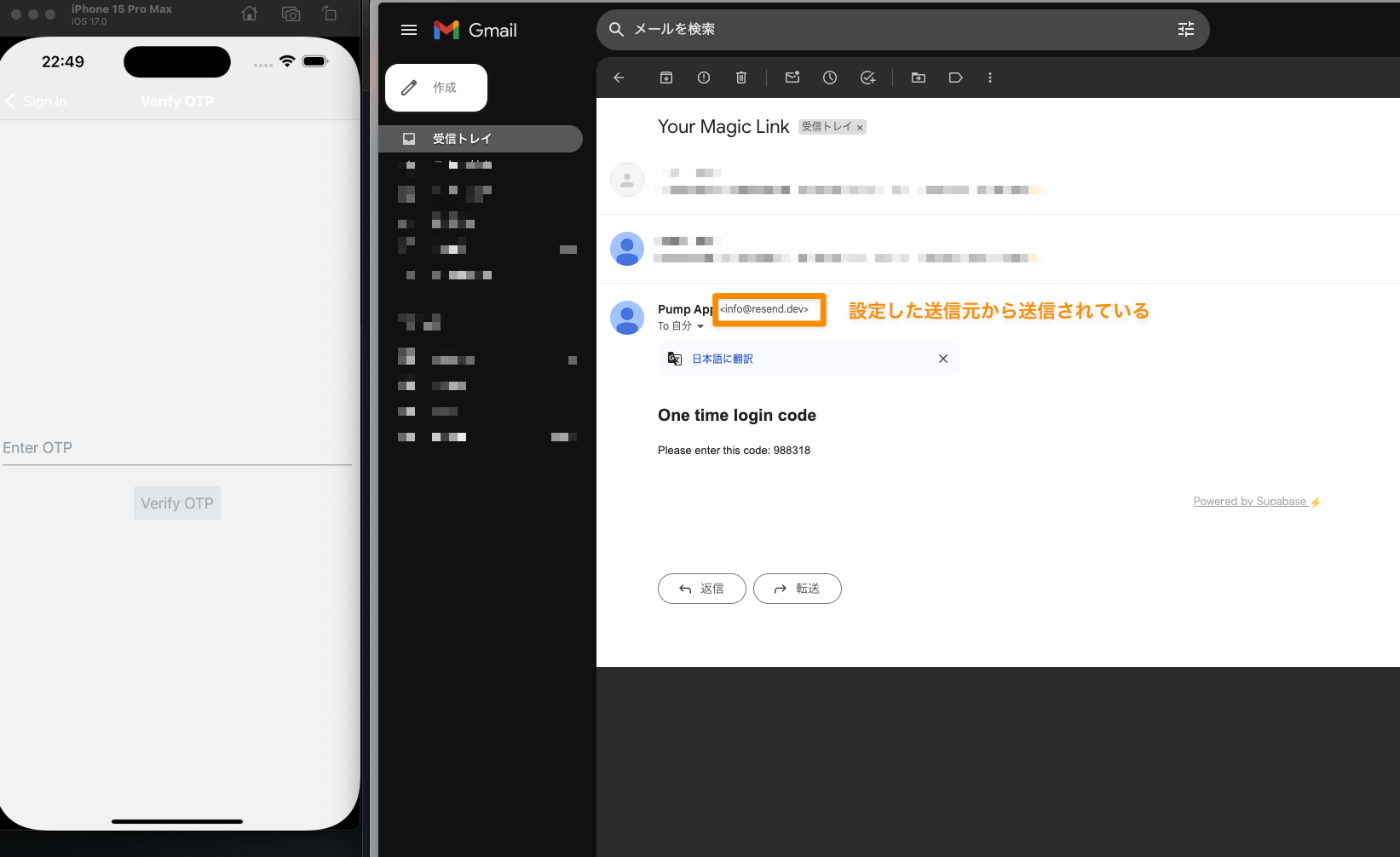1400x857 pixels.
Task: Archive this email conversation
Action: [x=666, y=77]
